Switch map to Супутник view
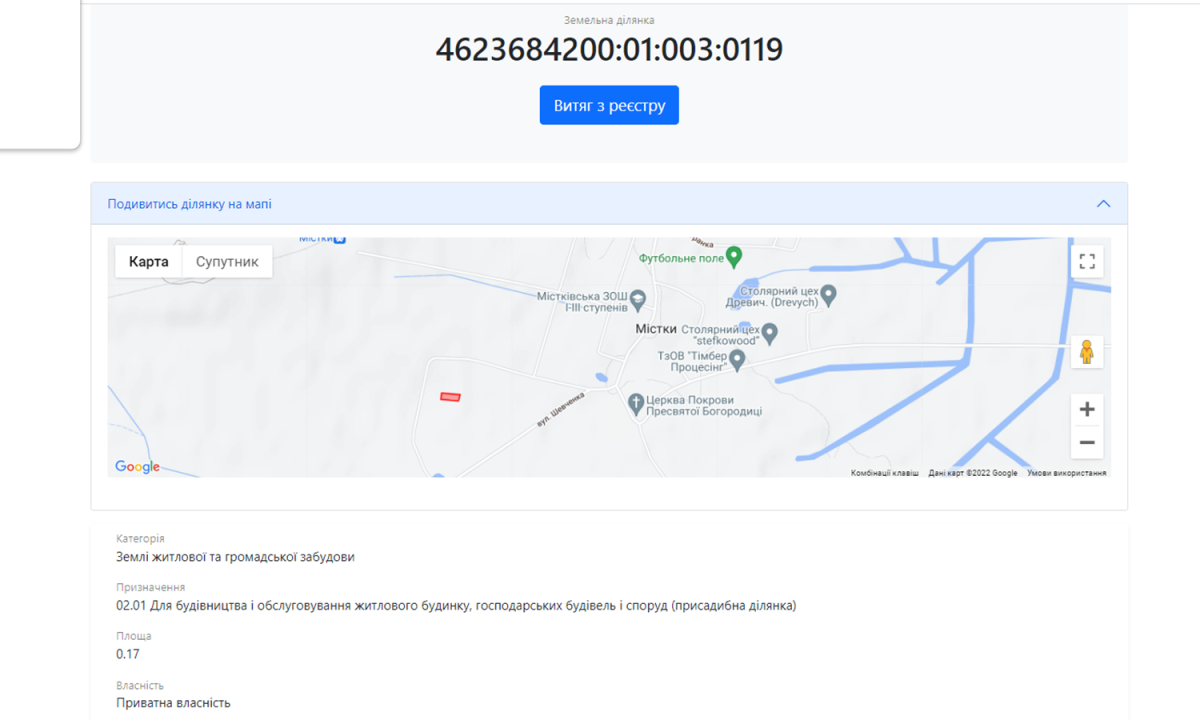 227,262
